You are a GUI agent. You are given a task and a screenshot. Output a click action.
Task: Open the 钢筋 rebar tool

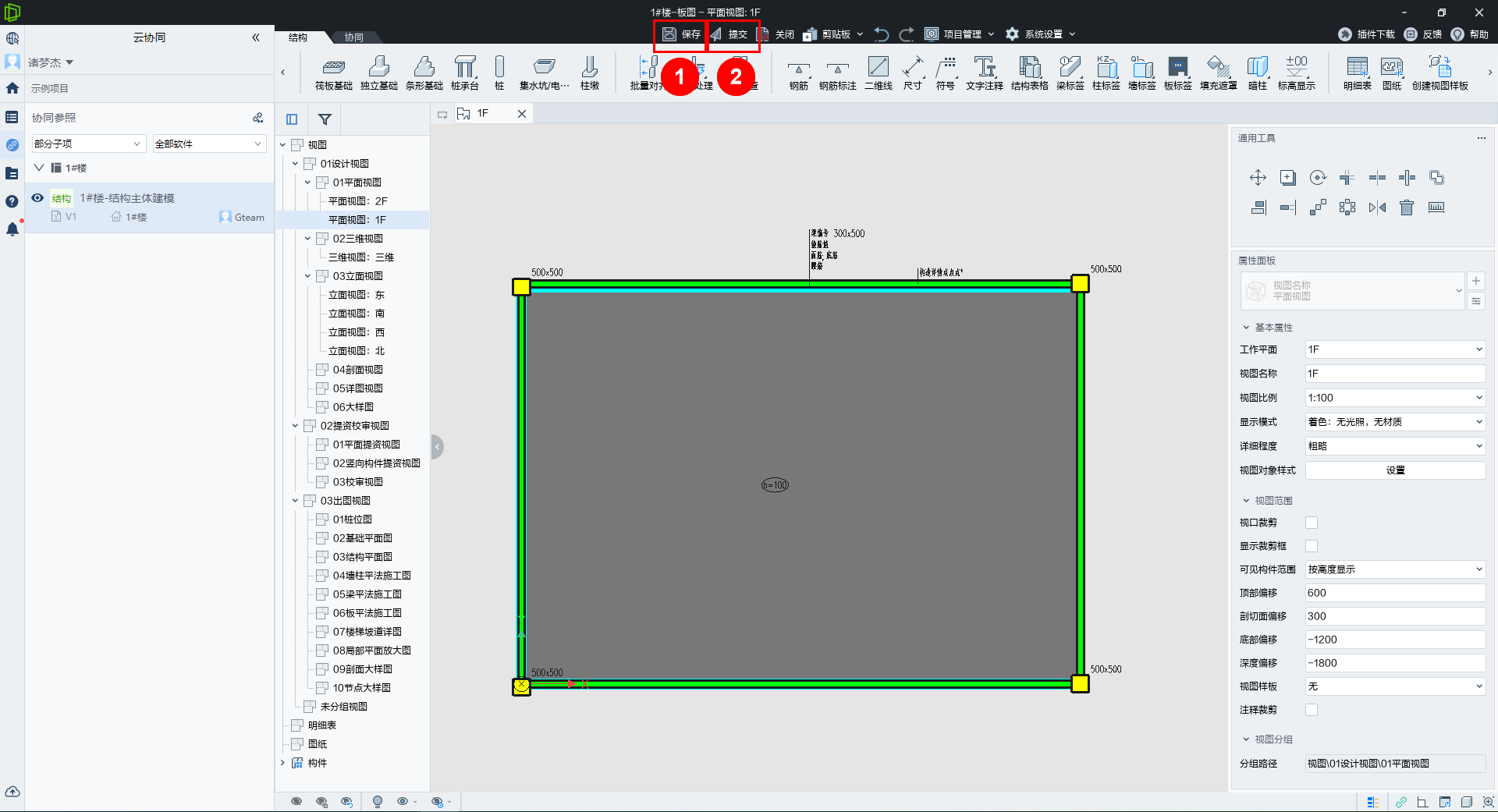click(799, 75)
